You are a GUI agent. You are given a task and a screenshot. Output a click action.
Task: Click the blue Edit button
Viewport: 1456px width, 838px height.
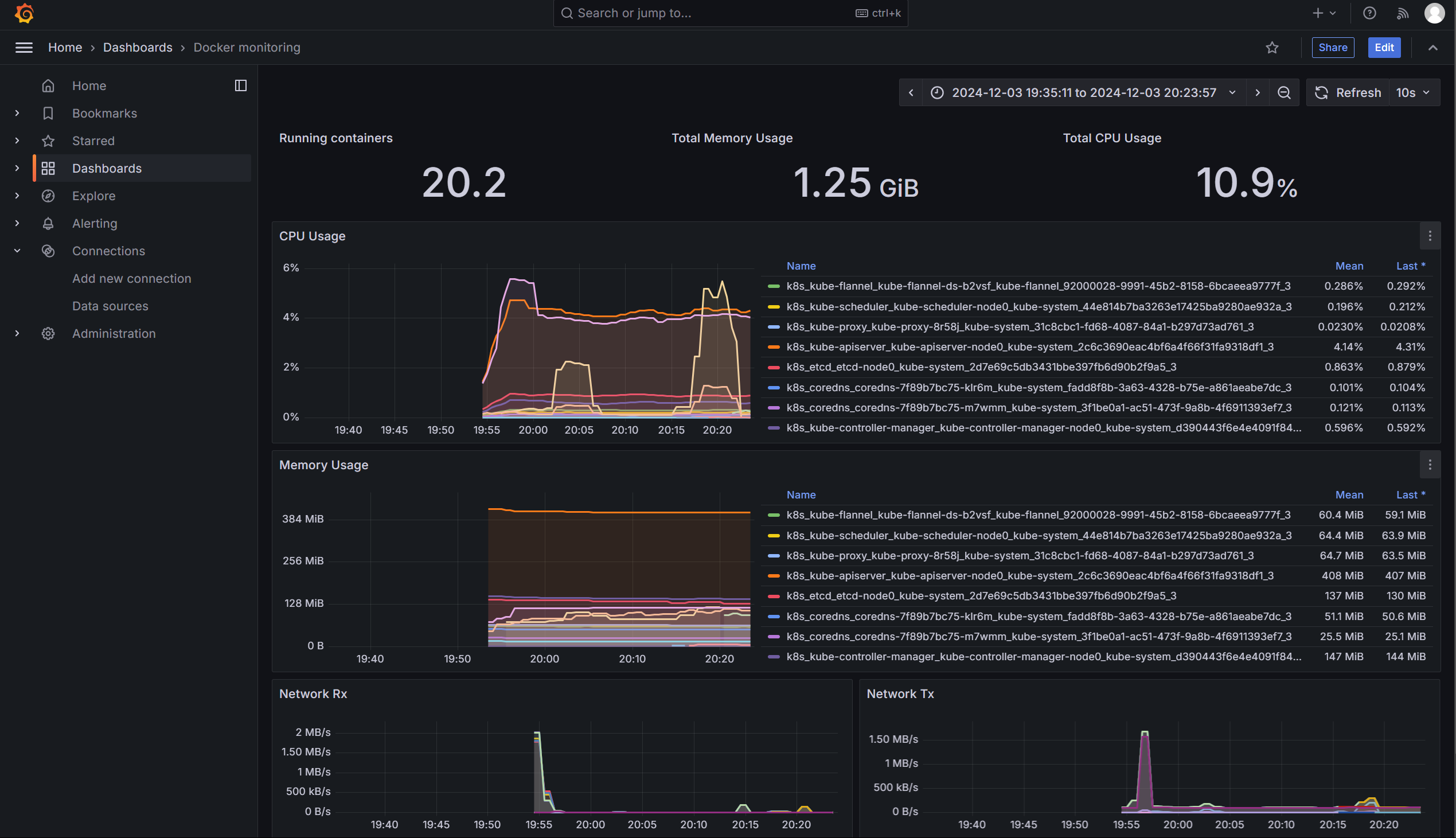(x=1384, y=48)
